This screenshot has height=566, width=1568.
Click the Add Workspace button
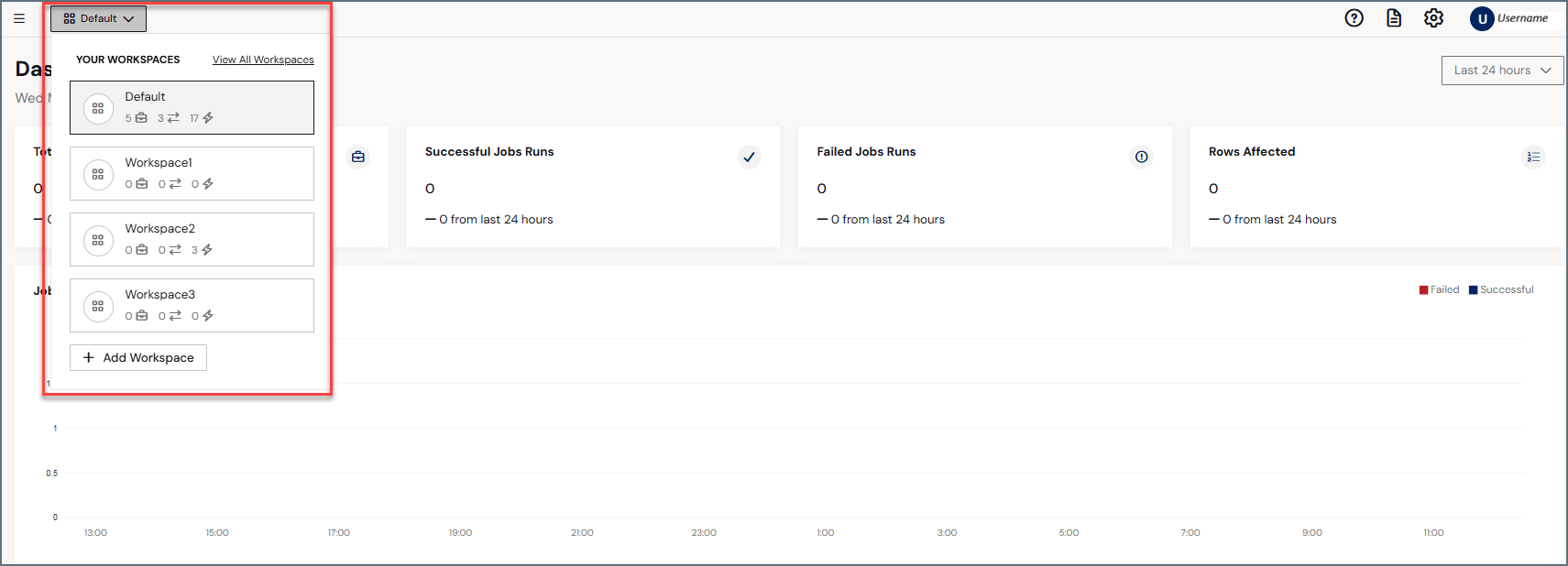click(x=138, y=357)
